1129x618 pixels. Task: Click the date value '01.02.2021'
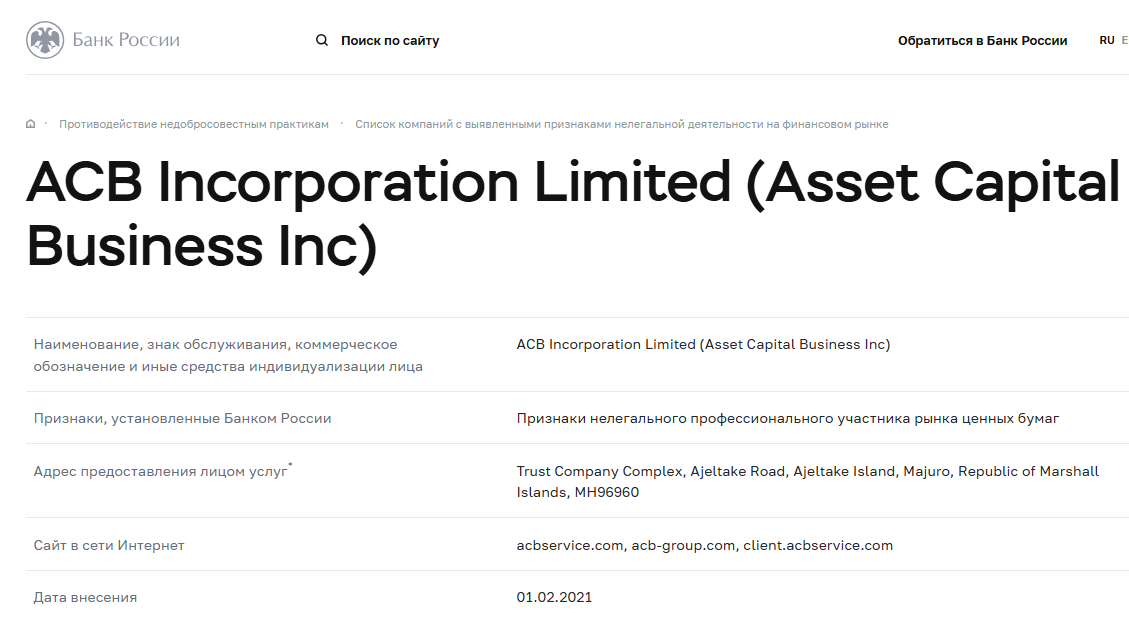click(554, 597)
